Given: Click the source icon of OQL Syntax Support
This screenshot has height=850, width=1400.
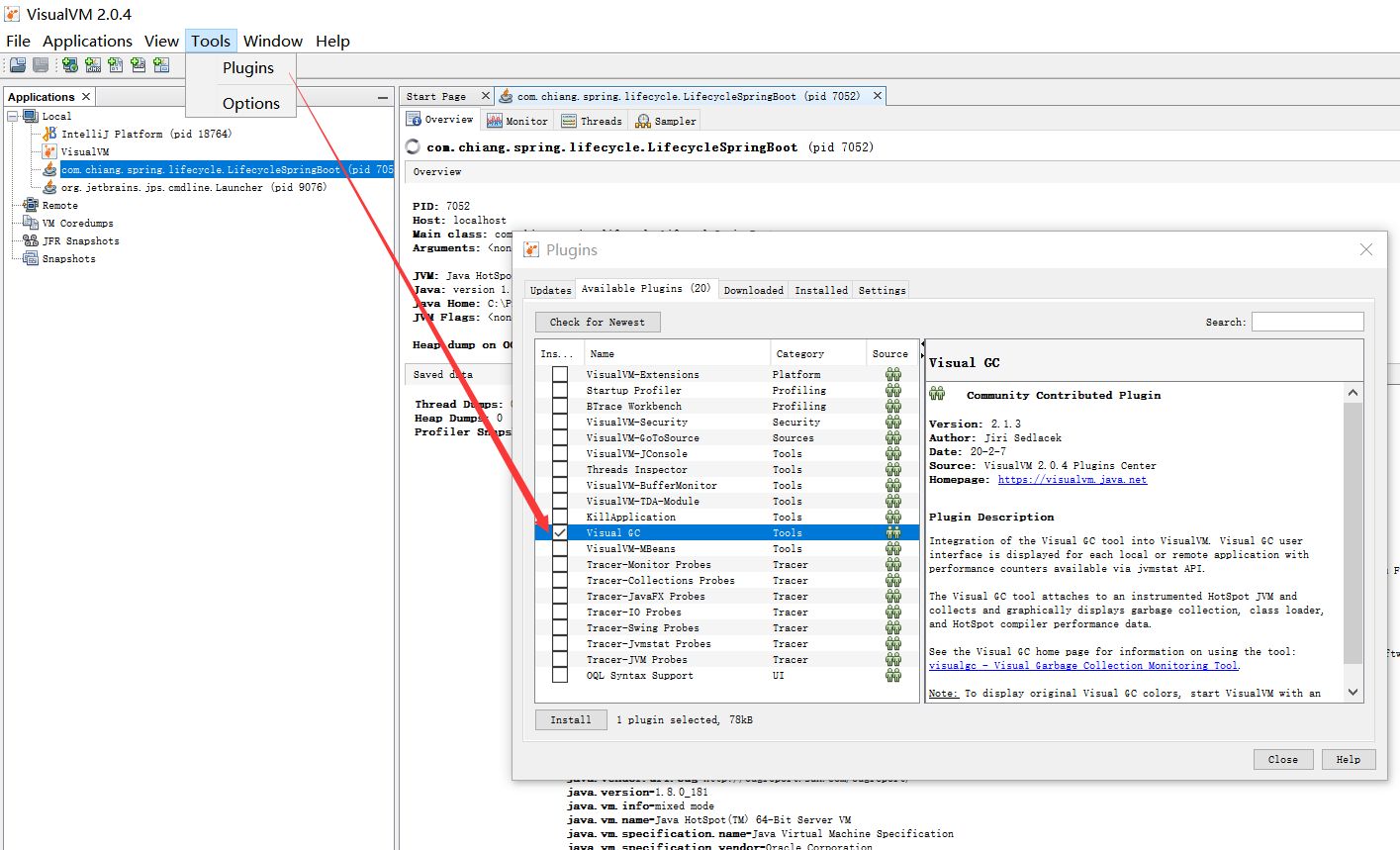Looking at the screenshot, I should pos(893,675).
